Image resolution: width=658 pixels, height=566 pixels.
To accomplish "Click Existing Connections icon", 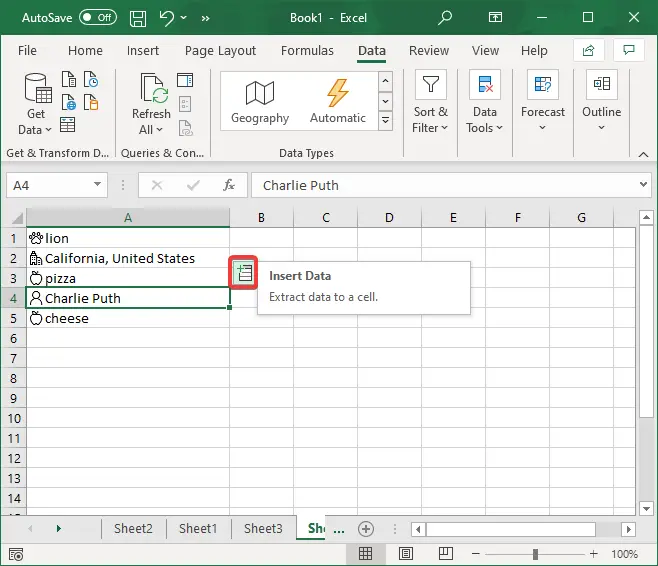I will (x=91, y=102).
